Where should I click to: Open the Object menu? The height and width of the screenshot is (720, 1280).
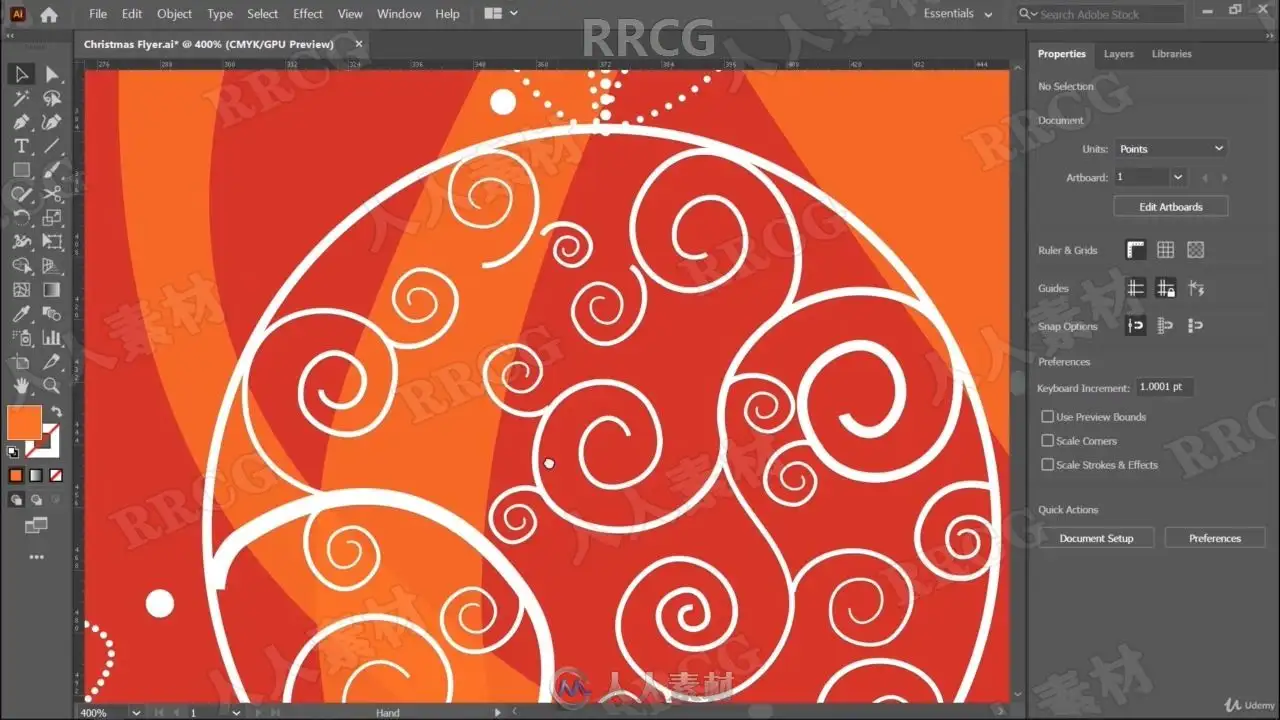[174, 14]
